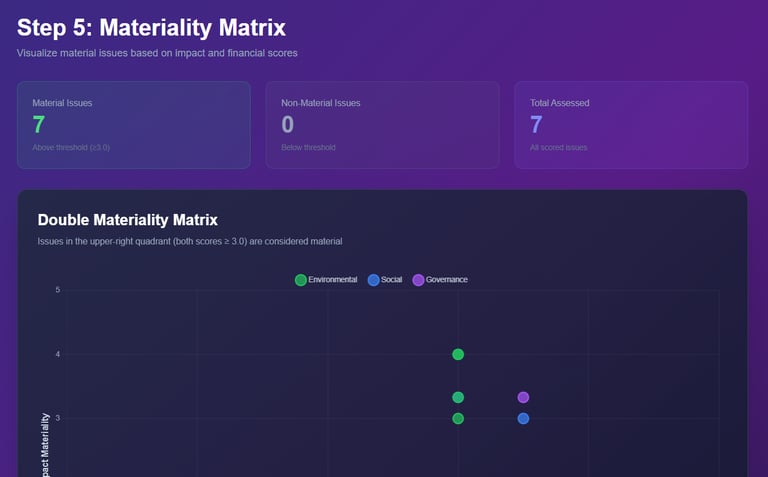Screen dimensions: 768x477
Task: Select the green data point left of purple point
Action: pyautogui.click(x=458, y=397)
